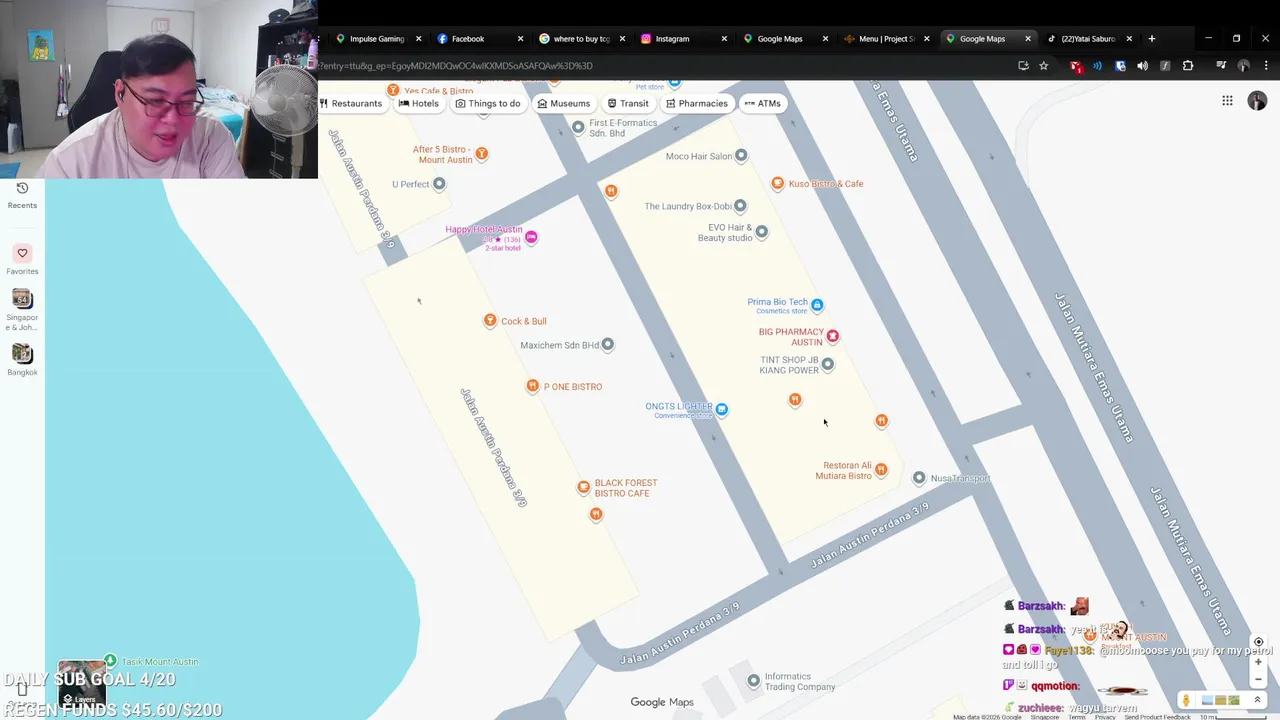Click the EVO Hair & Beauty studio pin

coord(762,231)
